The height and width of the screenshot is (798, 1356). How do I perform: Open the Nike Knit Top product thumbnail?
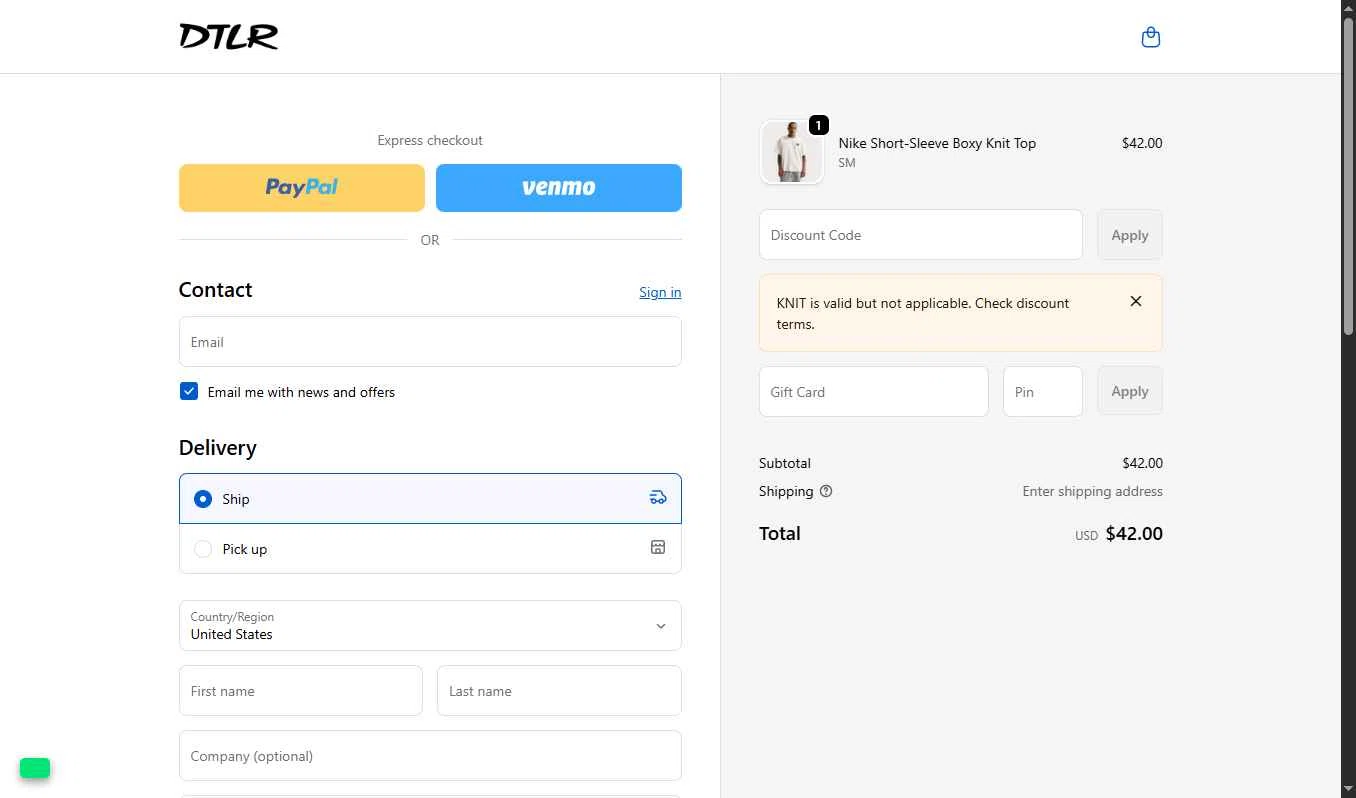pyautogui.click(x=791, y=152)
